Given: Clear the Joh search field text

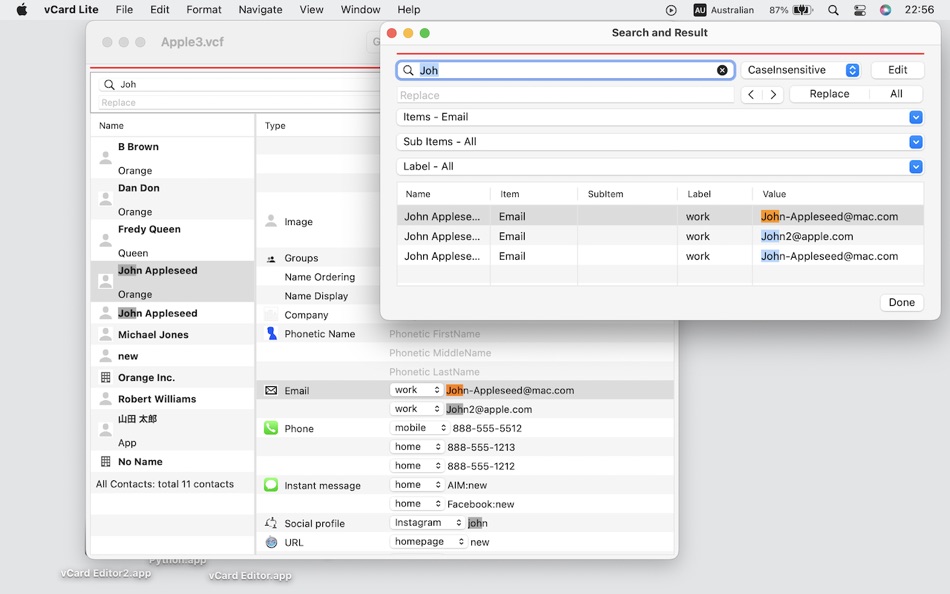Looking at the screenshot, I should (722, 70).
